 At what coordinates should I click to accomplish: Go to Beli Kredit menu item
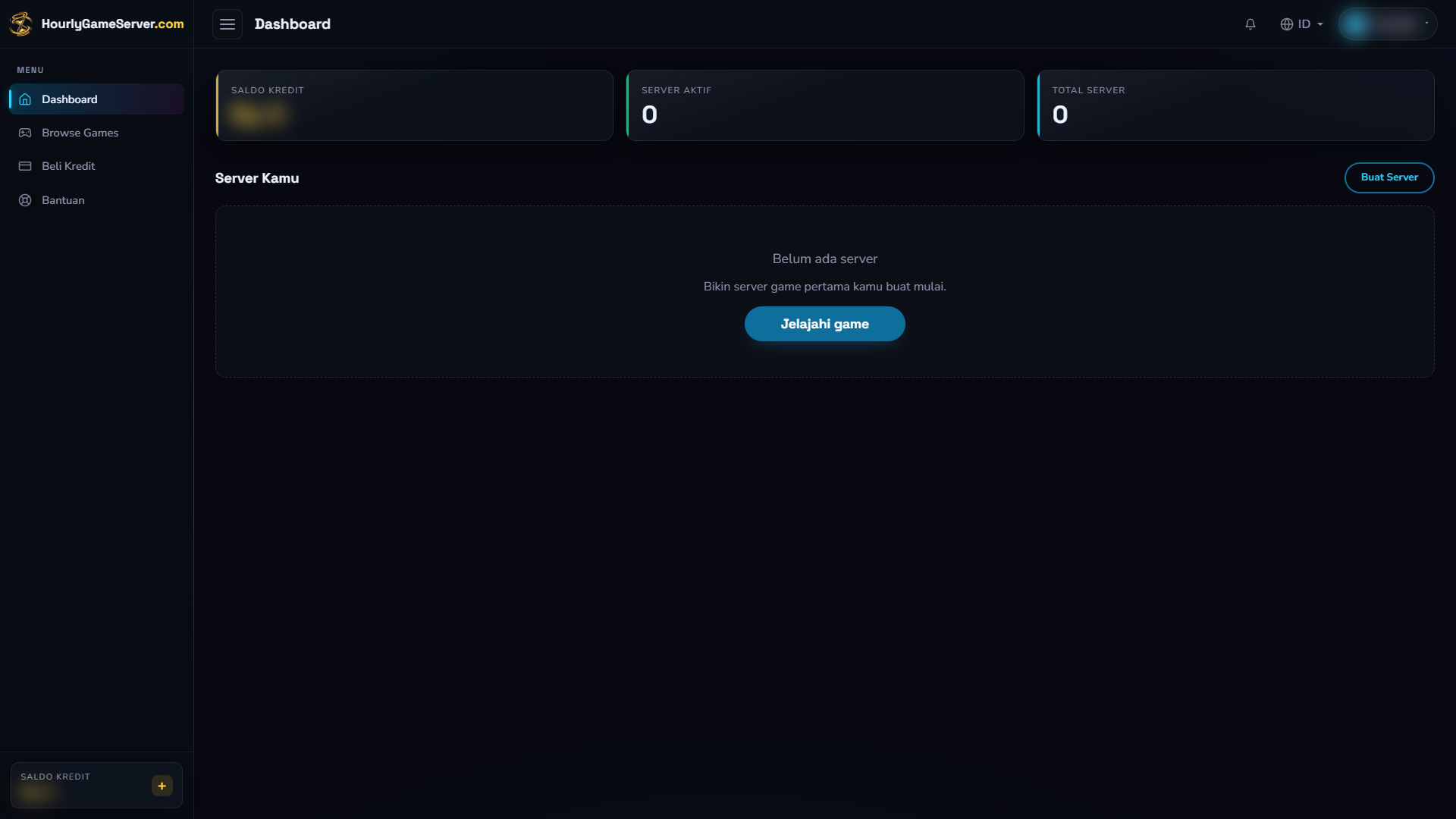tap(96, 166)
